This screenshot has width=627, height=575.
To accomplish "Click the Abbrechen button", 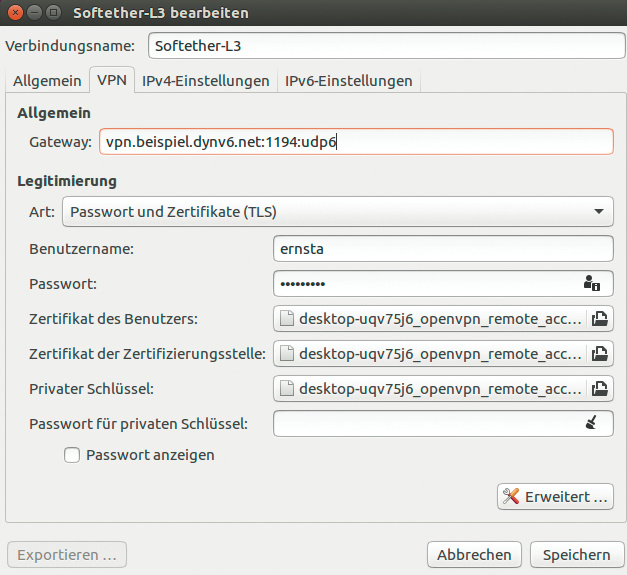I will [474, 554].
